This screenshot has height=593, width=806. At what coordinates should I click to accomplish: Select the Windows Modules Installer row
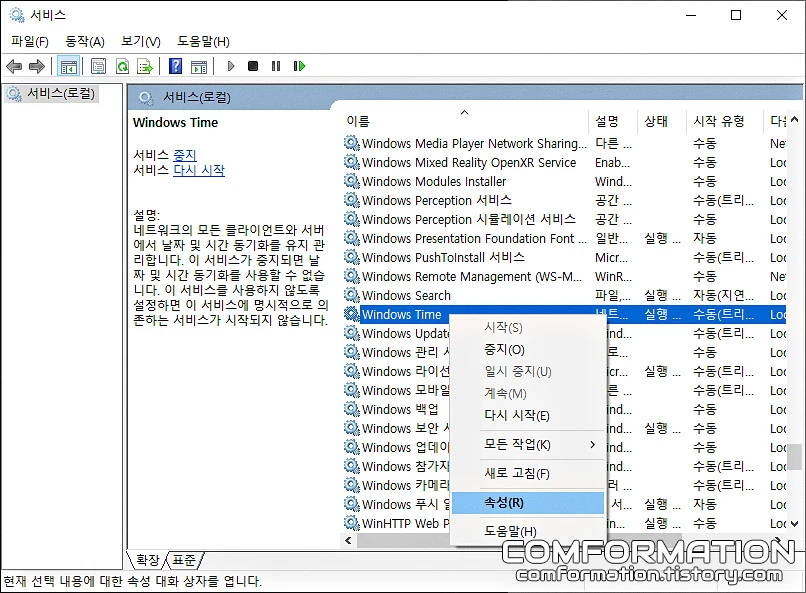point(563,181)
